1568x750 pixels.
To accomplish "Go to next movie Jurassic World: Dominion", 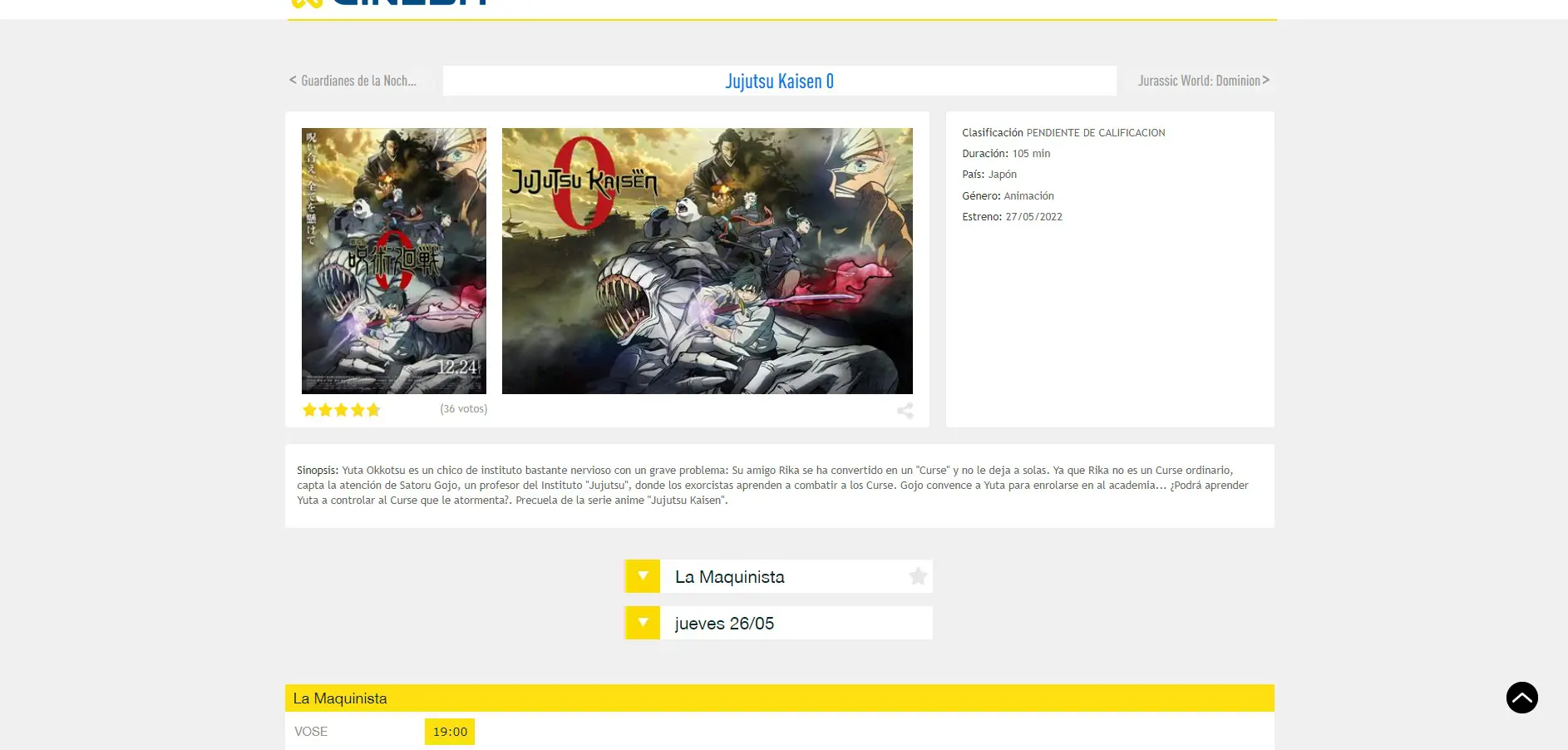I will point(1204,81).
